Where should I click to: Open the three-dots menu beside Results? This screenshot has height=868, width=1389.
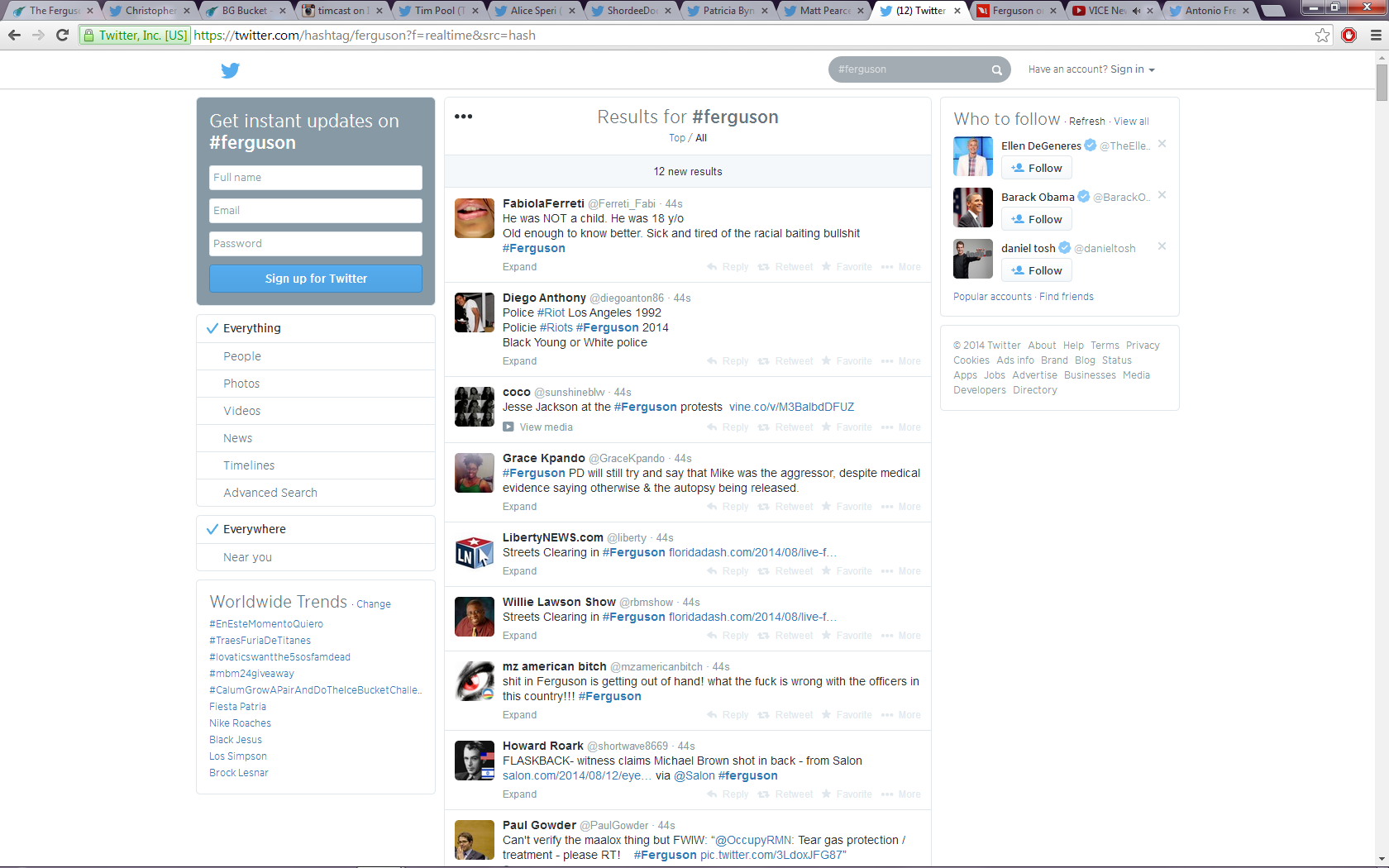(464, 117)
